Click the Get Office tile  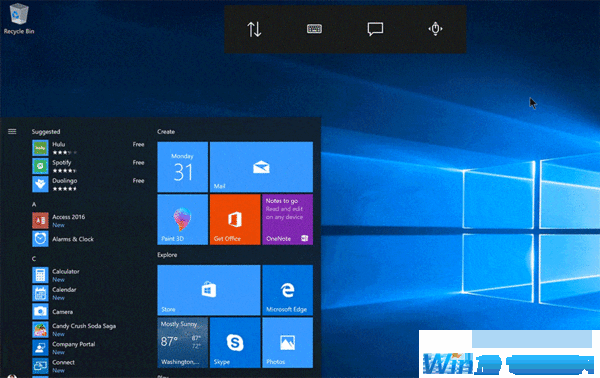pos(235,219)
